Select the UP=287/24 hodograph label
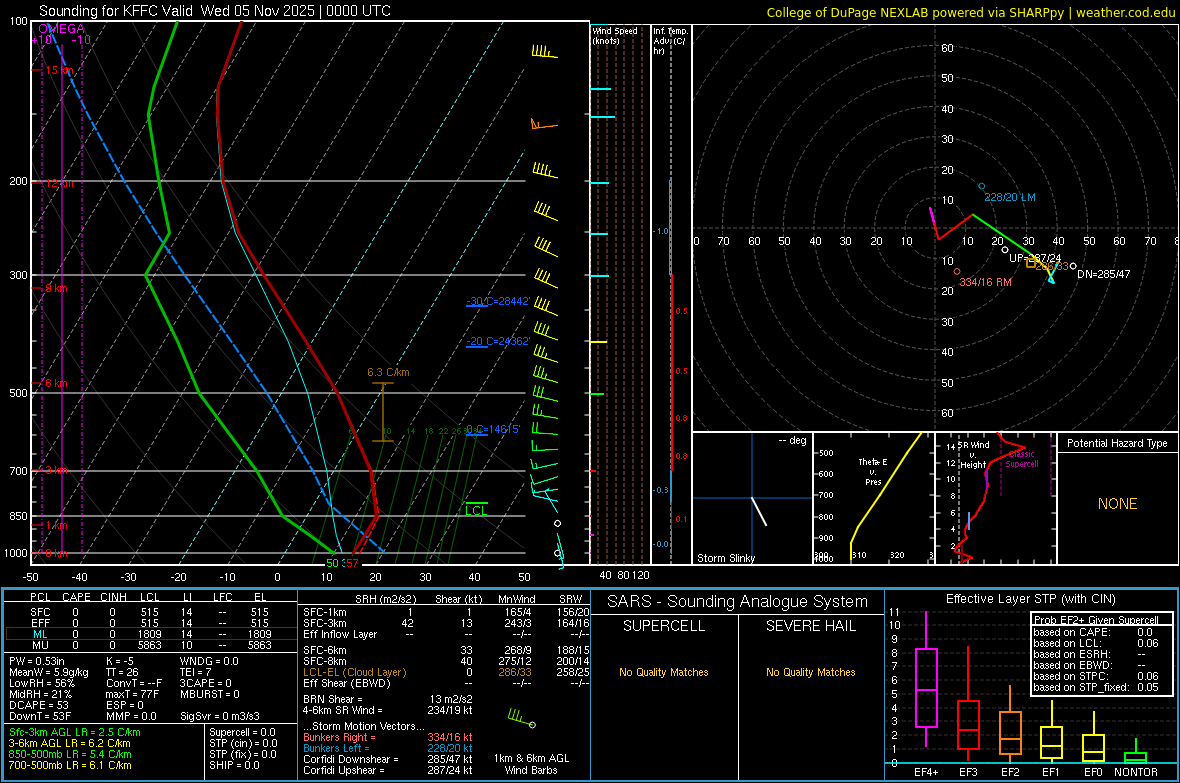Screen dimensions: 1180x783 click(x=1035, y=258)
